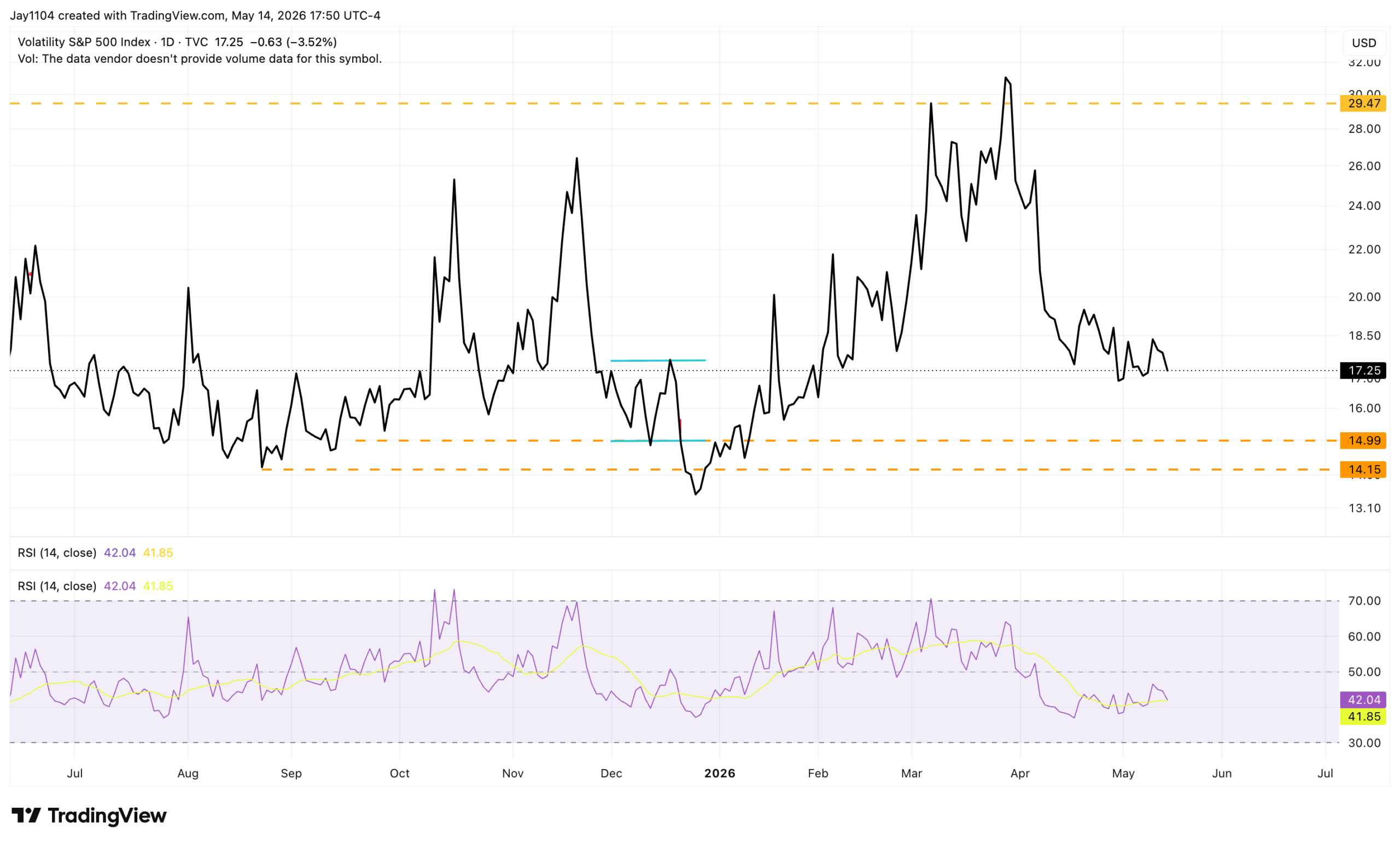1400x845 pixels.
Task: Click the yellow-green 41.85 RSI axis tag
Action: click(1363, 717)
